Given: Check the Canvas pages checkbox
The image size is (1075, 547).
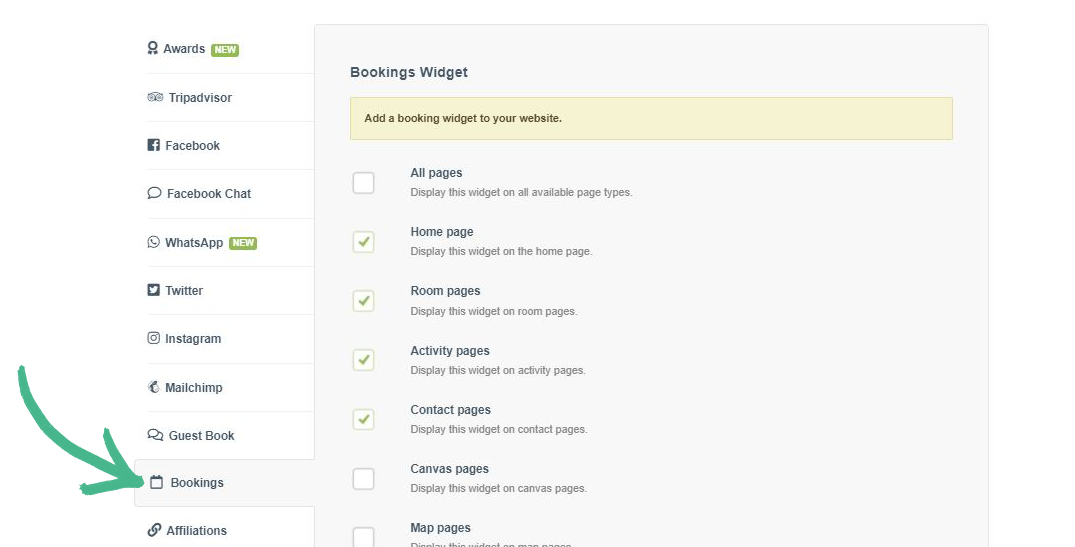Looking at the screenshot, I should coord(363,479).
